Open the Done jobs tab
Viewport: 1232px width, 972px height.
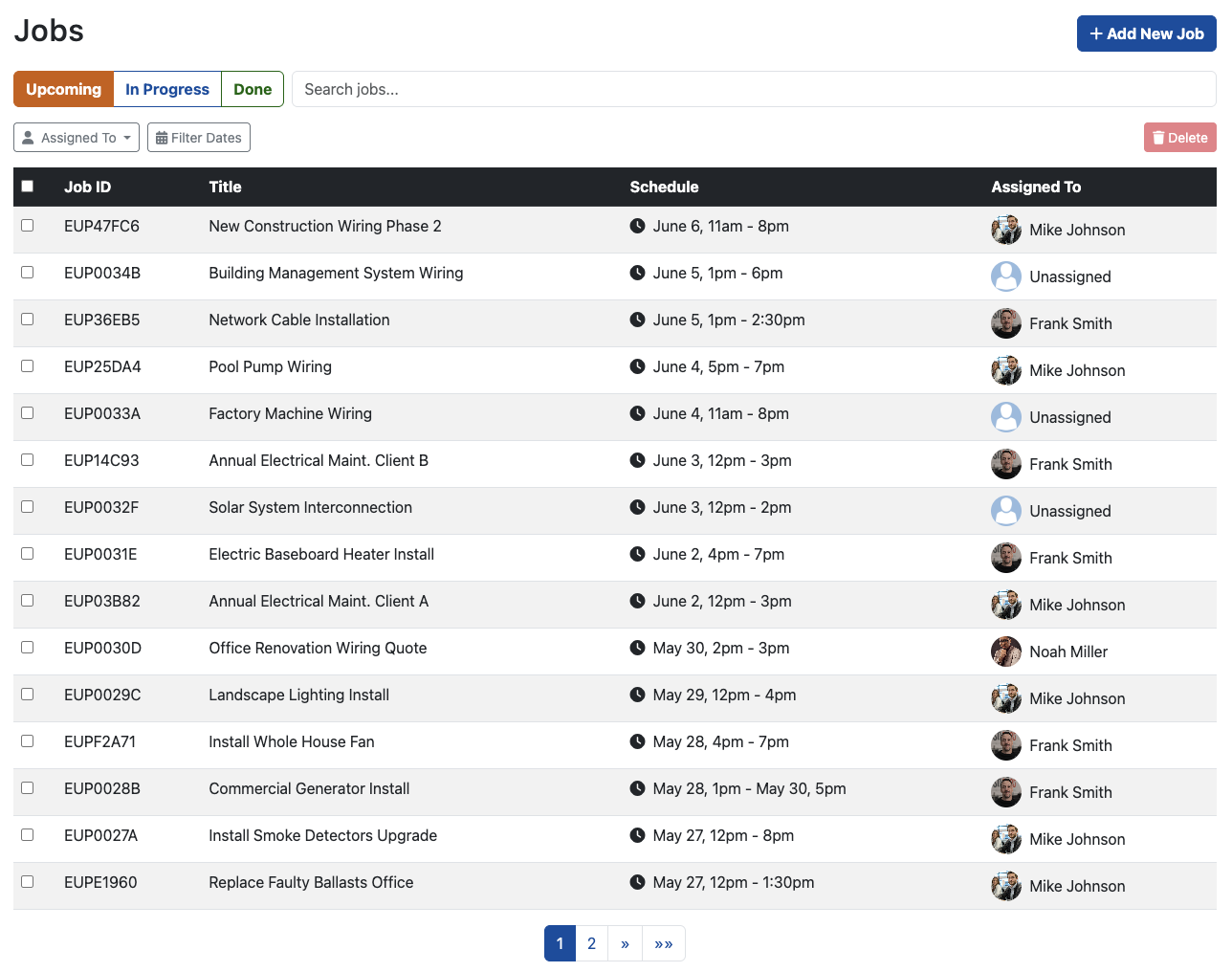pyautogui.click(x=252, y=89)
